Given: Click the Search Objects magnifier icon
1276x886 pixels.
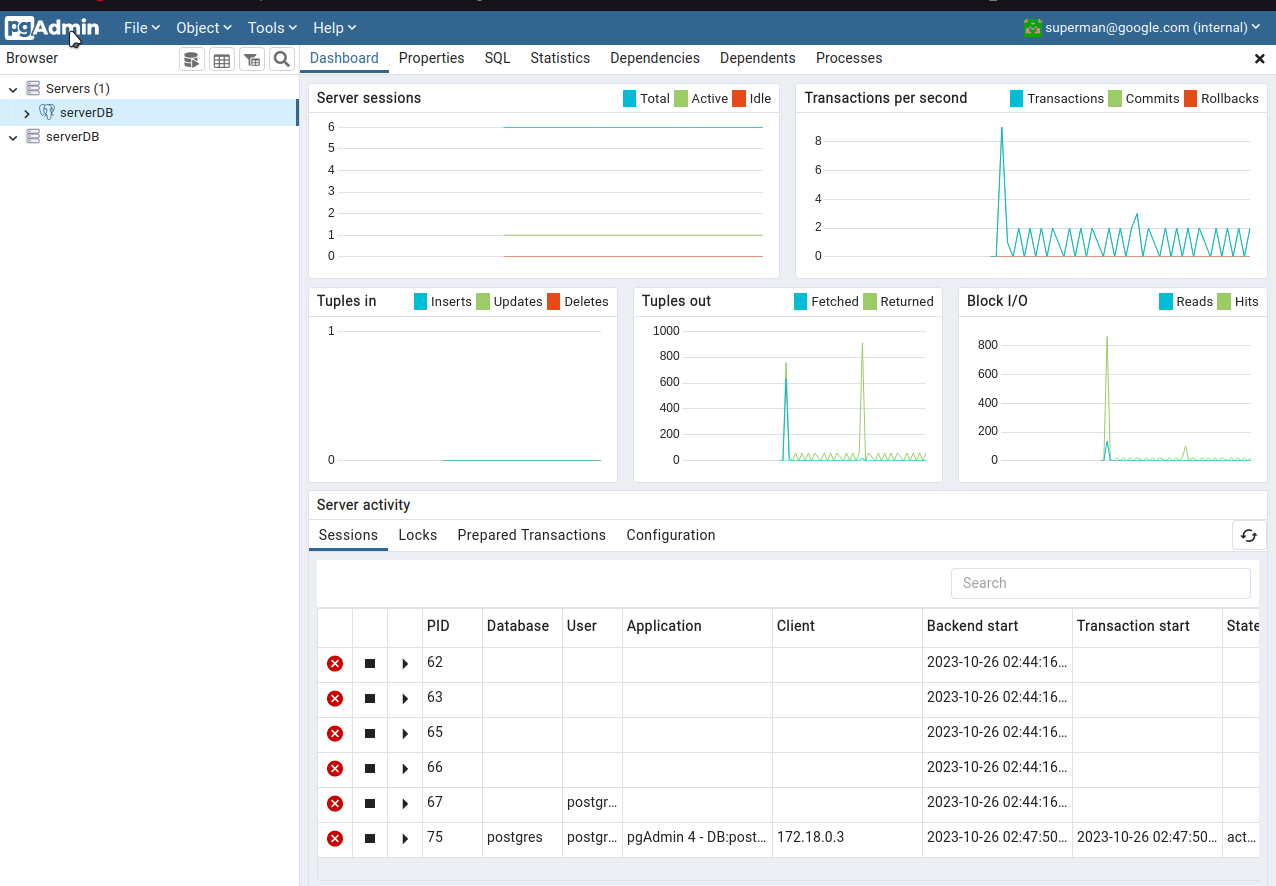Looking at the screenshot, I should coord(282,60).
